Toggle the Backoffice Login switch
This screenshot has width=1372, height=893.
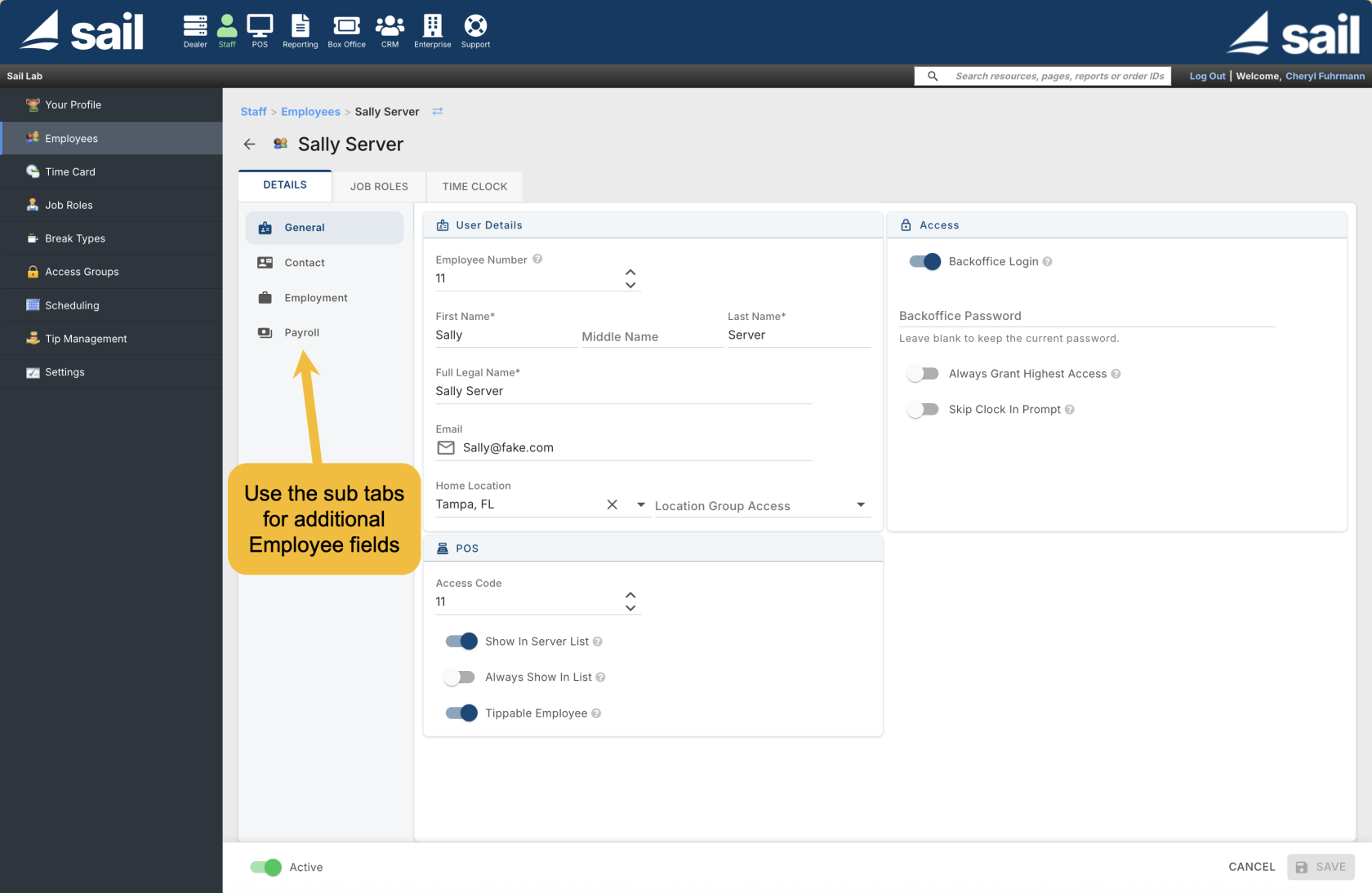click(924, 262)
